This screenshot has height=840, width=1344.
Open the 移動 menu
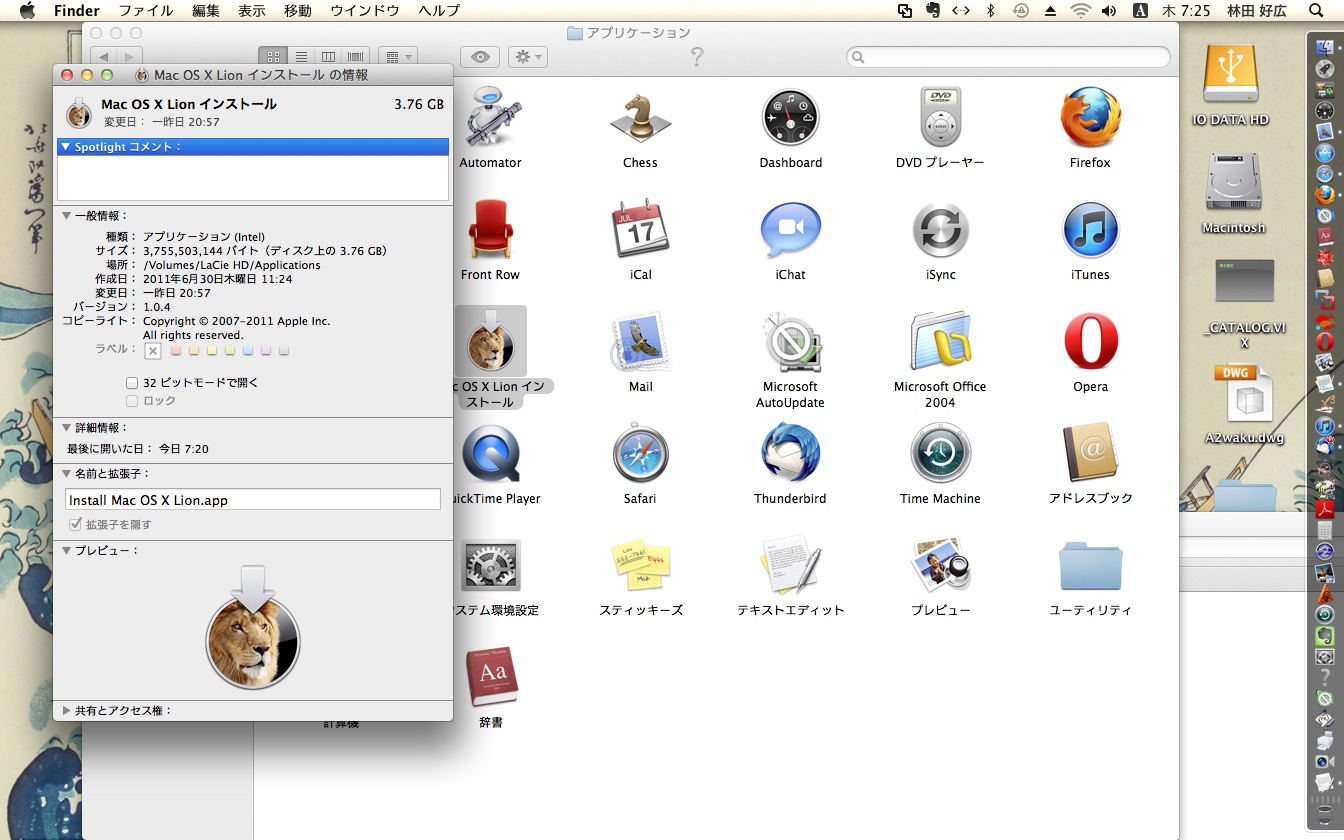pyautogui.click(x=298, y=11)
